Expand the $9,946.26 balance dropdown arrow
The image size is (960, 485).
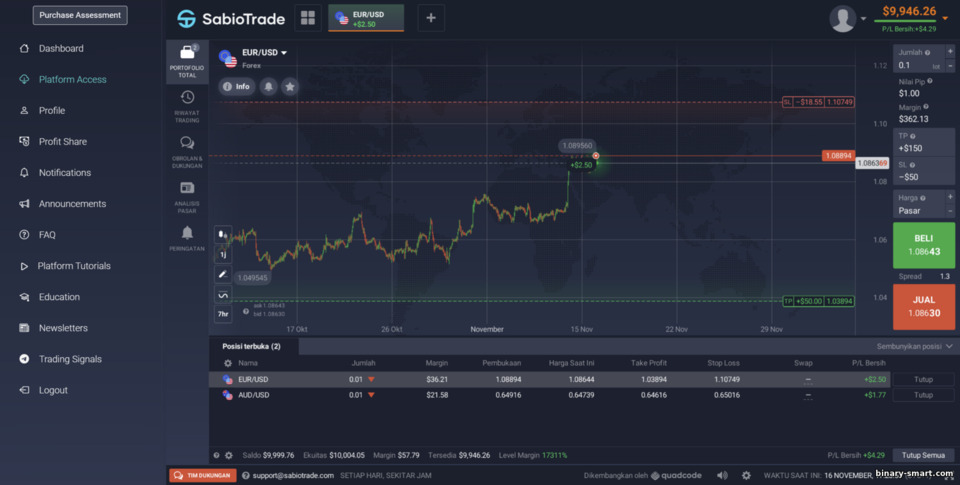click(945, 18)
